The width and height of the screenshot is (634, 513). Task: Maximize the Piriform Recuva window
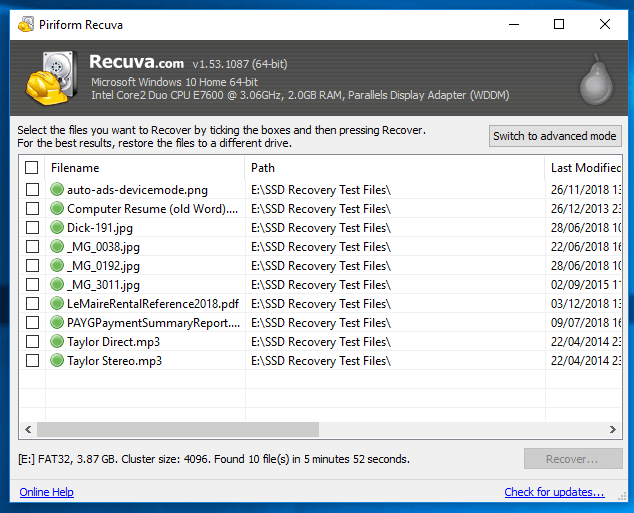point(559,24)
